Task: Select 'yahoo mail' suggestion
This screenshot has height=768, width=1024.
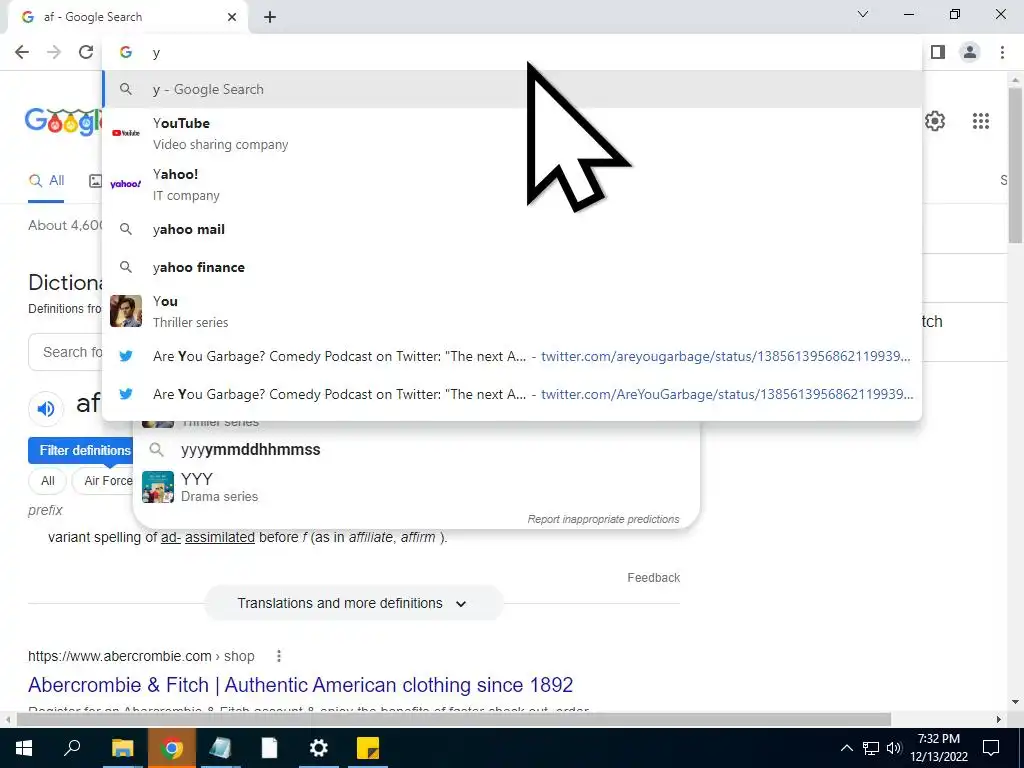Action: tap(512, 229)
